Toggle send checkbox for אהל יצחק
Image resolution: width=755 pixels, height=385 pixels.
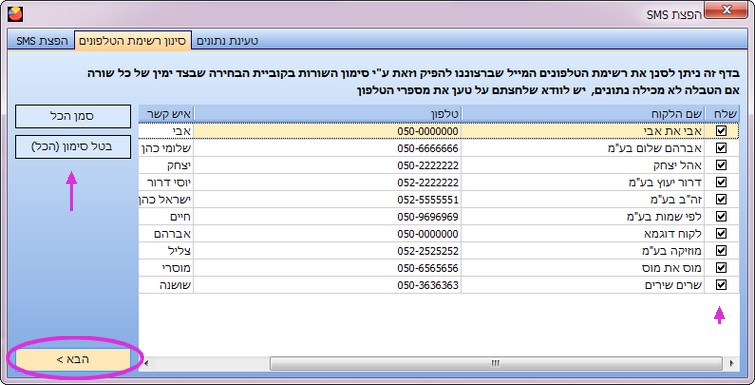[721, 165]
